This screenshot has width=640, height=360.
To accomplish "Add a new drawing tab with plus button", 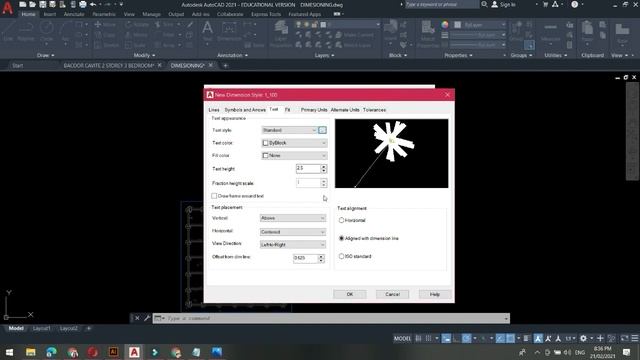I will [x=225, y=65].
